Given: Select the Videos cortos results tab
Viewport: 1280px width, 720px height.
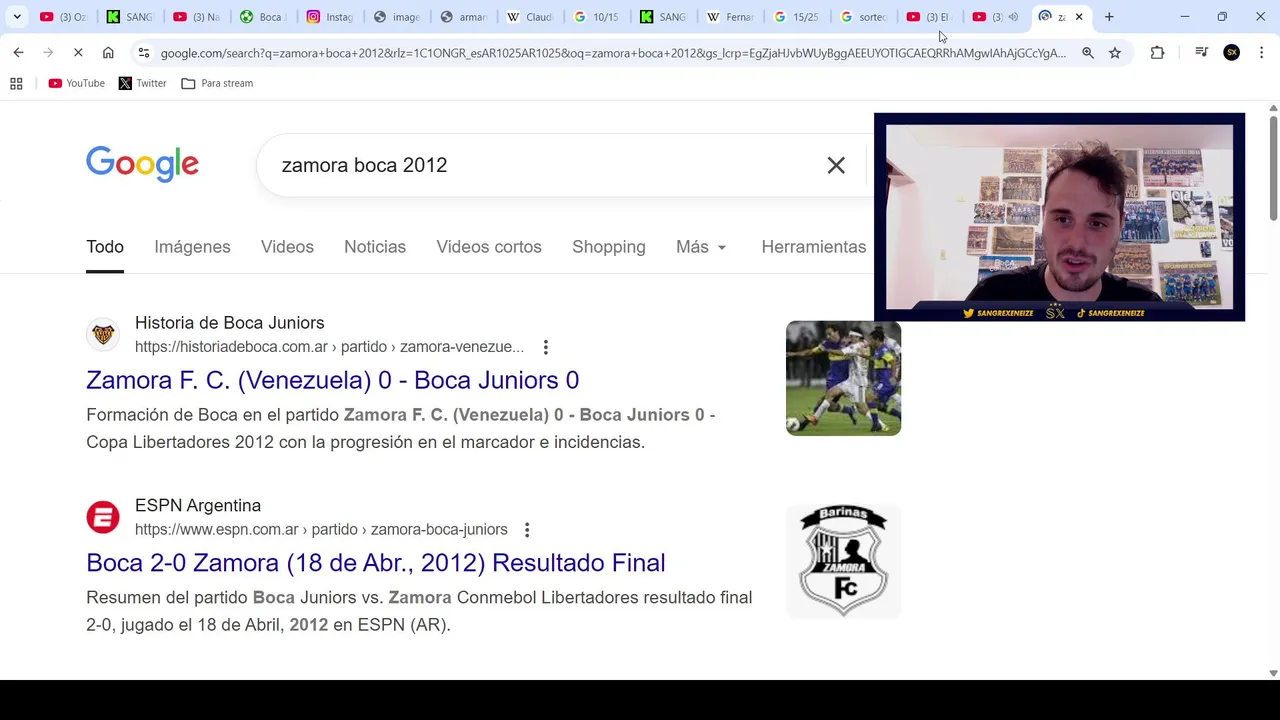Looking at the screenshot, I should 489,247.
